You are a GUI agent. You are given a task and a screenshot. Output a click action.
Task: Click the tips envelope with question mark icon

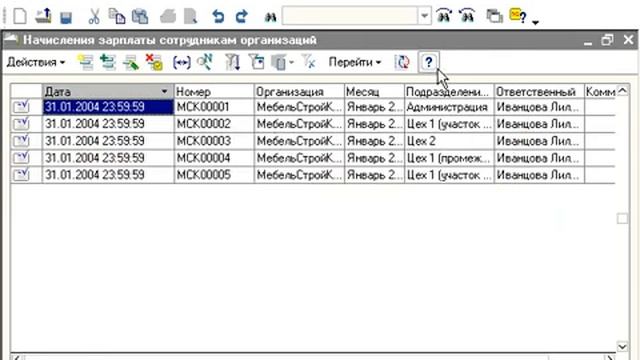(518, 16)
